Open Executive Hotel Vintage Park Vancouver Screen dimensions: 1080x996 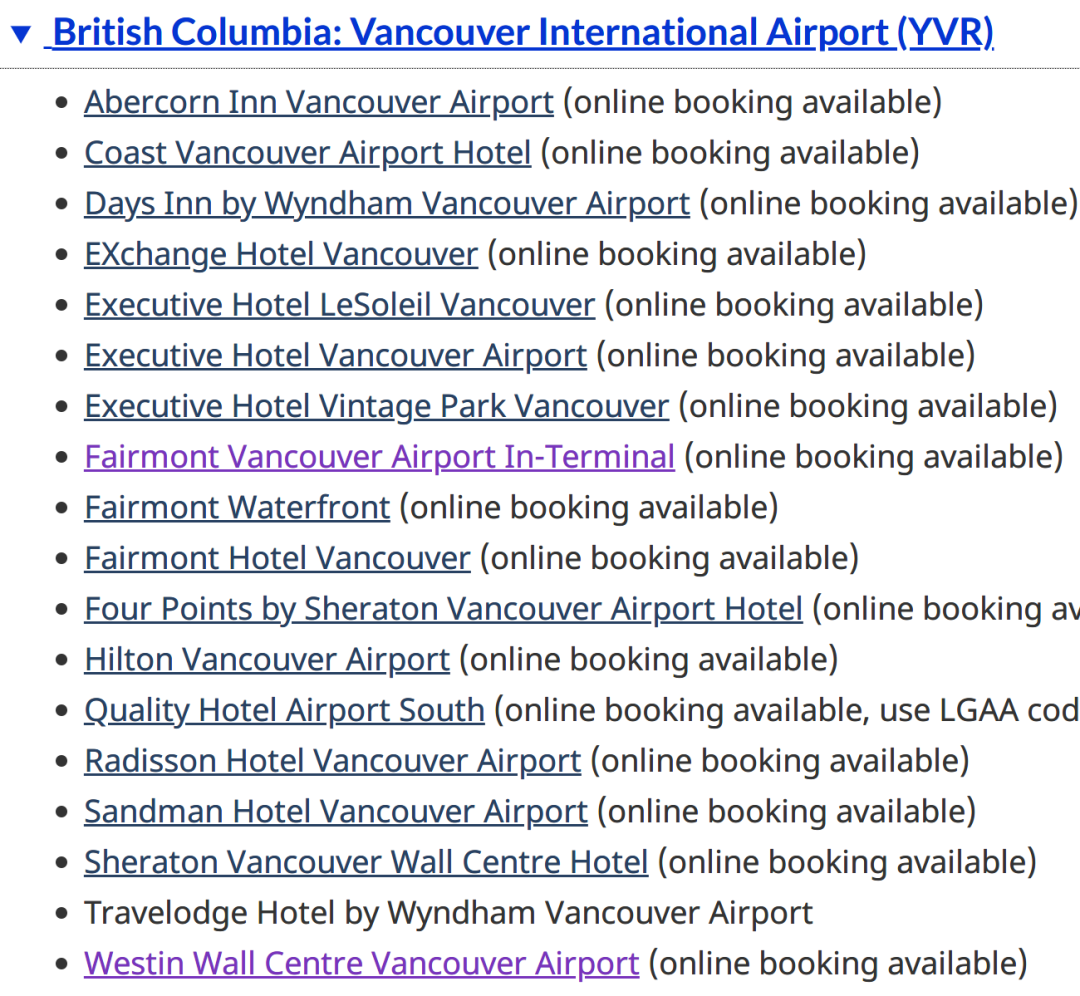(376, 406)
